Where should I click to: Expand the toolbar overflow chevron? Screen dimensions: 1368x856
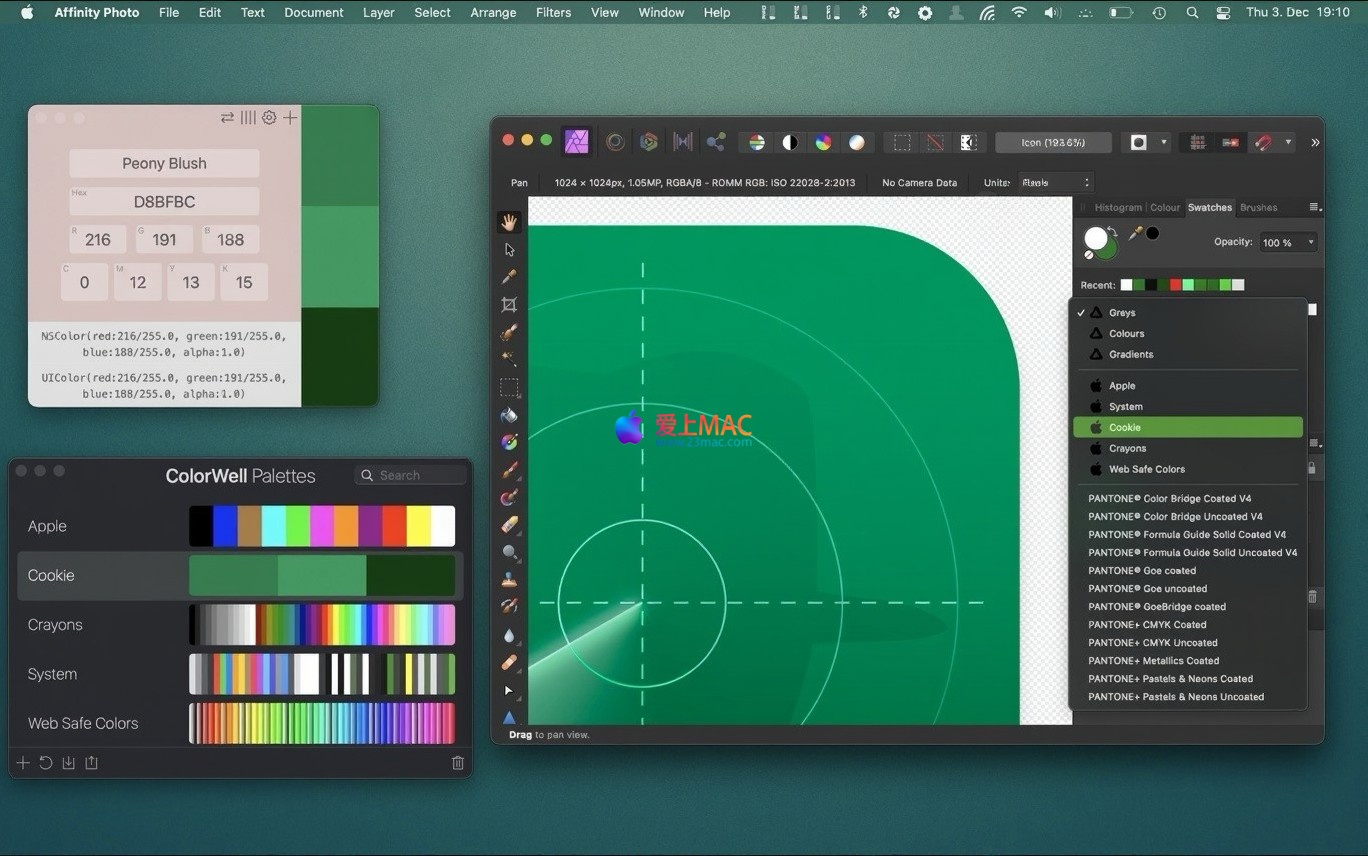(1315, 142)
